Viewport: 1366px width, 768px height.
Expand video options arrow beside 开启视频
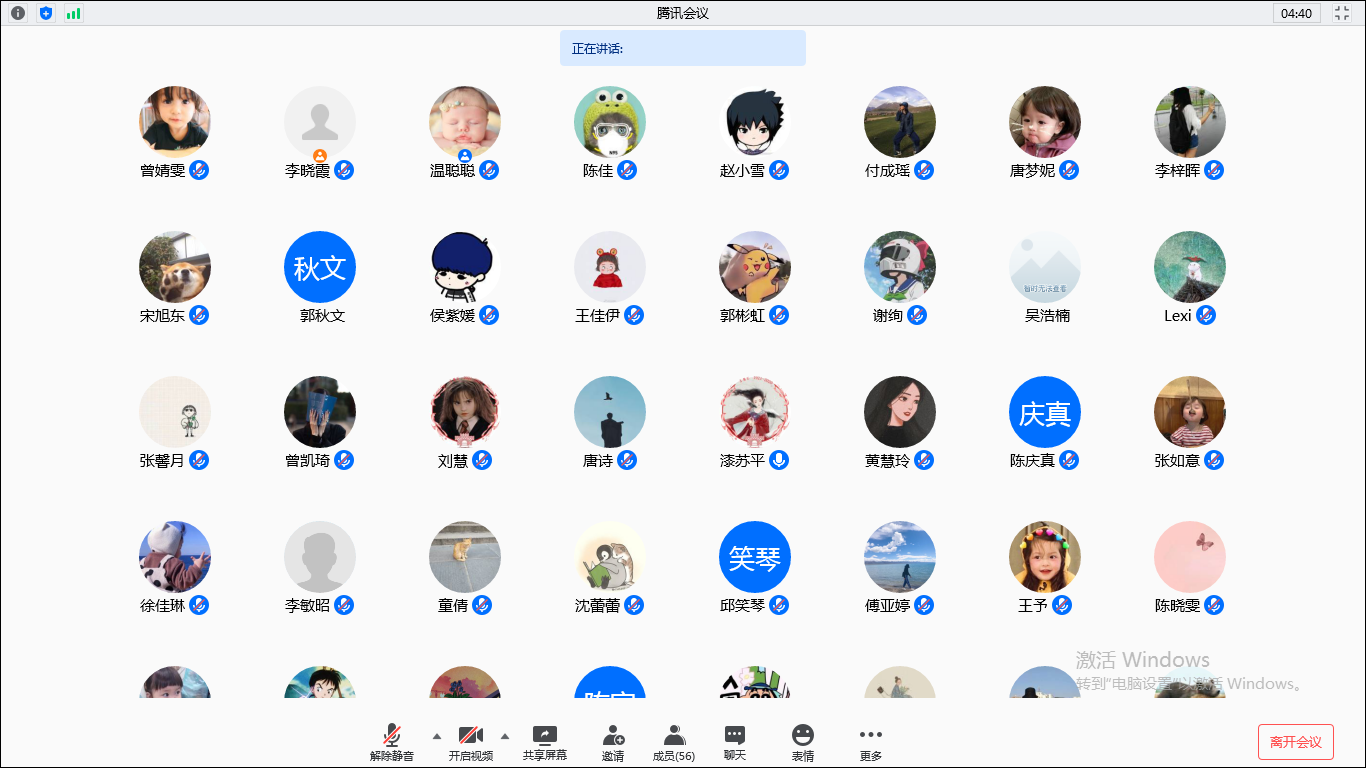(x=504, y=736)
